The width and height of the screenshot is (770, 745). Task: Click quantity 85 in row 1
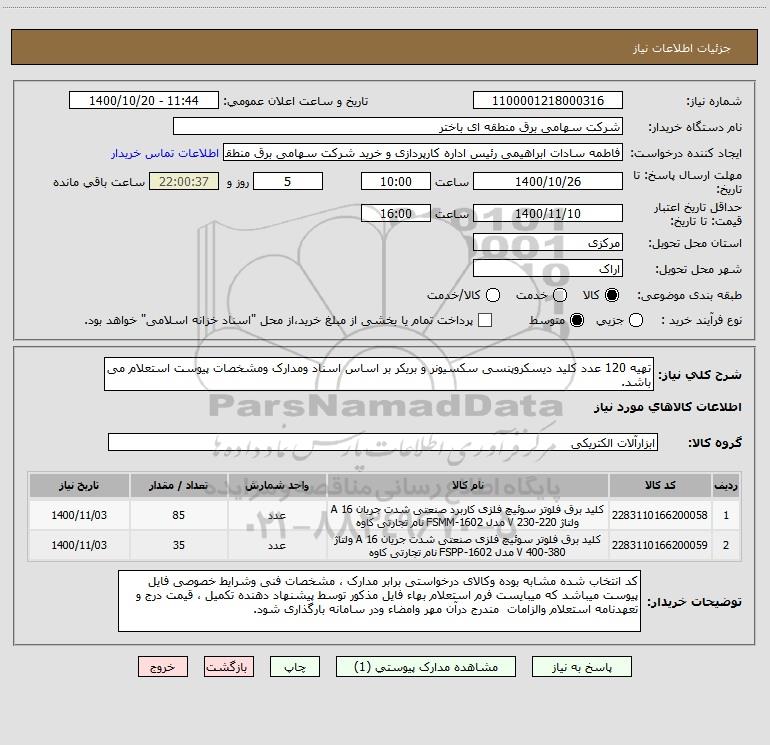179,515
